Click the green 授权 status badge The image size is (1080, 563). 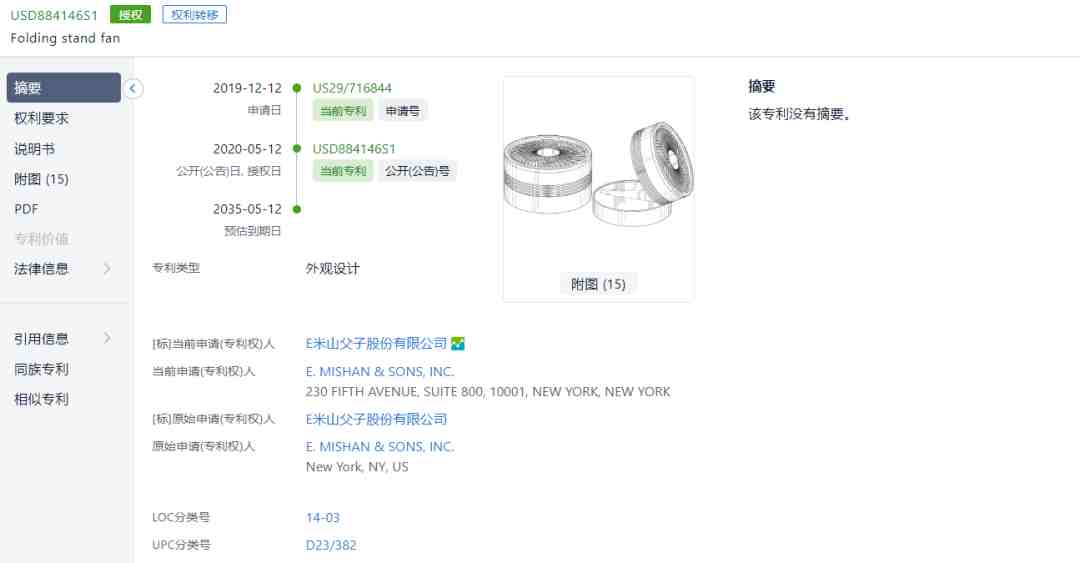[130, 14]
